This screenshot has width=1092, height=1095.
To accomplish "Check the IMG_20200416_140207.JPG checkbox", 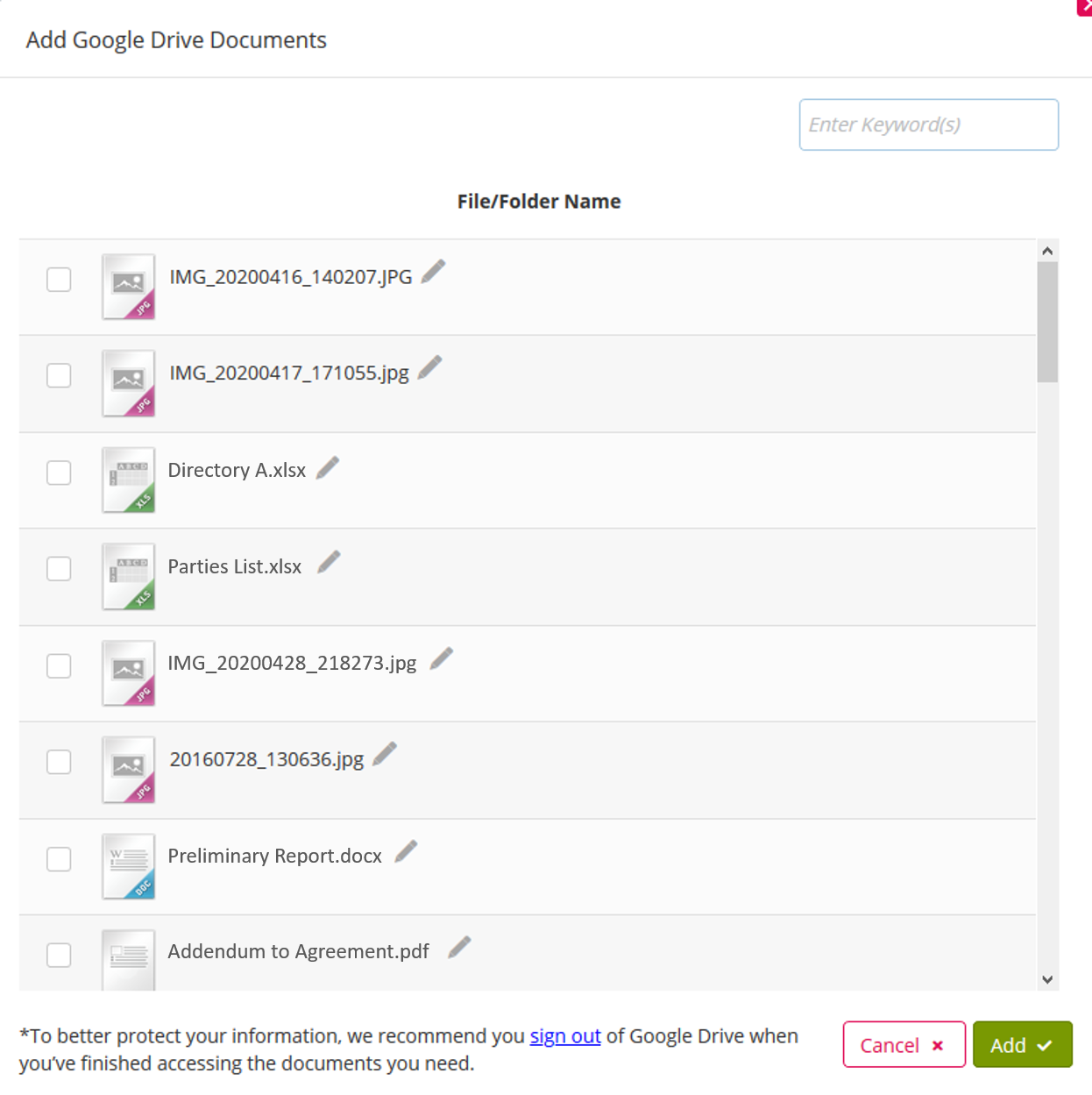I will pyautogui.click(x=59, y=280).
